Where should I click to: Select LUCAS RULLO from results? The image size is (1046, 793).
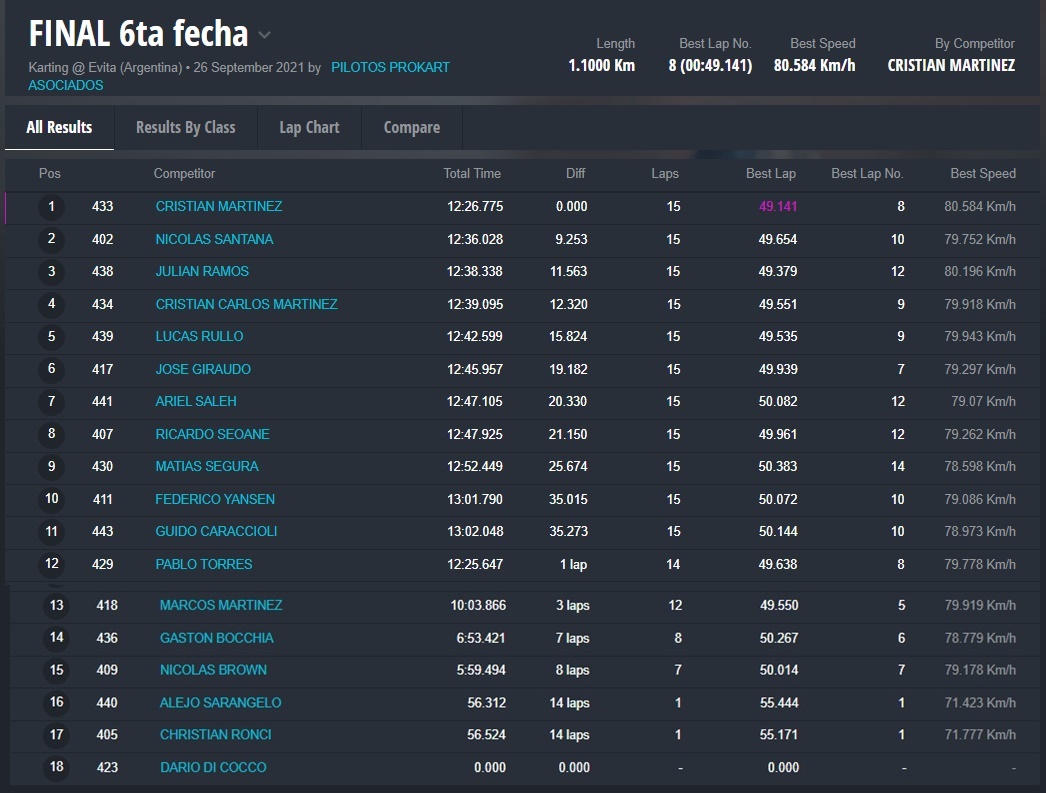tap(199, 337)
